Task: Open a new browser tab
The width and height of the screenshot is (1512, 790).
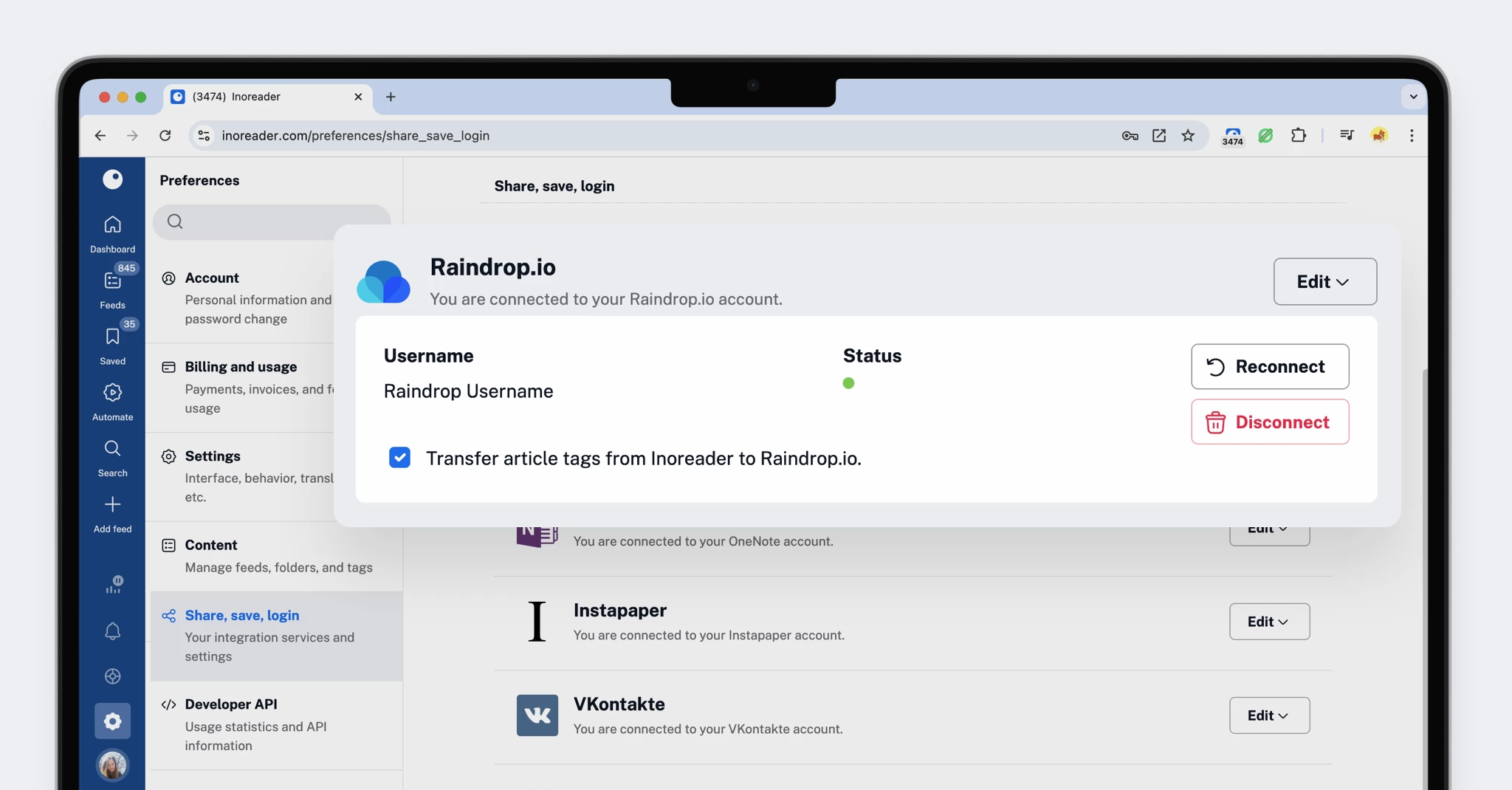Action: [x=391, y=97]
